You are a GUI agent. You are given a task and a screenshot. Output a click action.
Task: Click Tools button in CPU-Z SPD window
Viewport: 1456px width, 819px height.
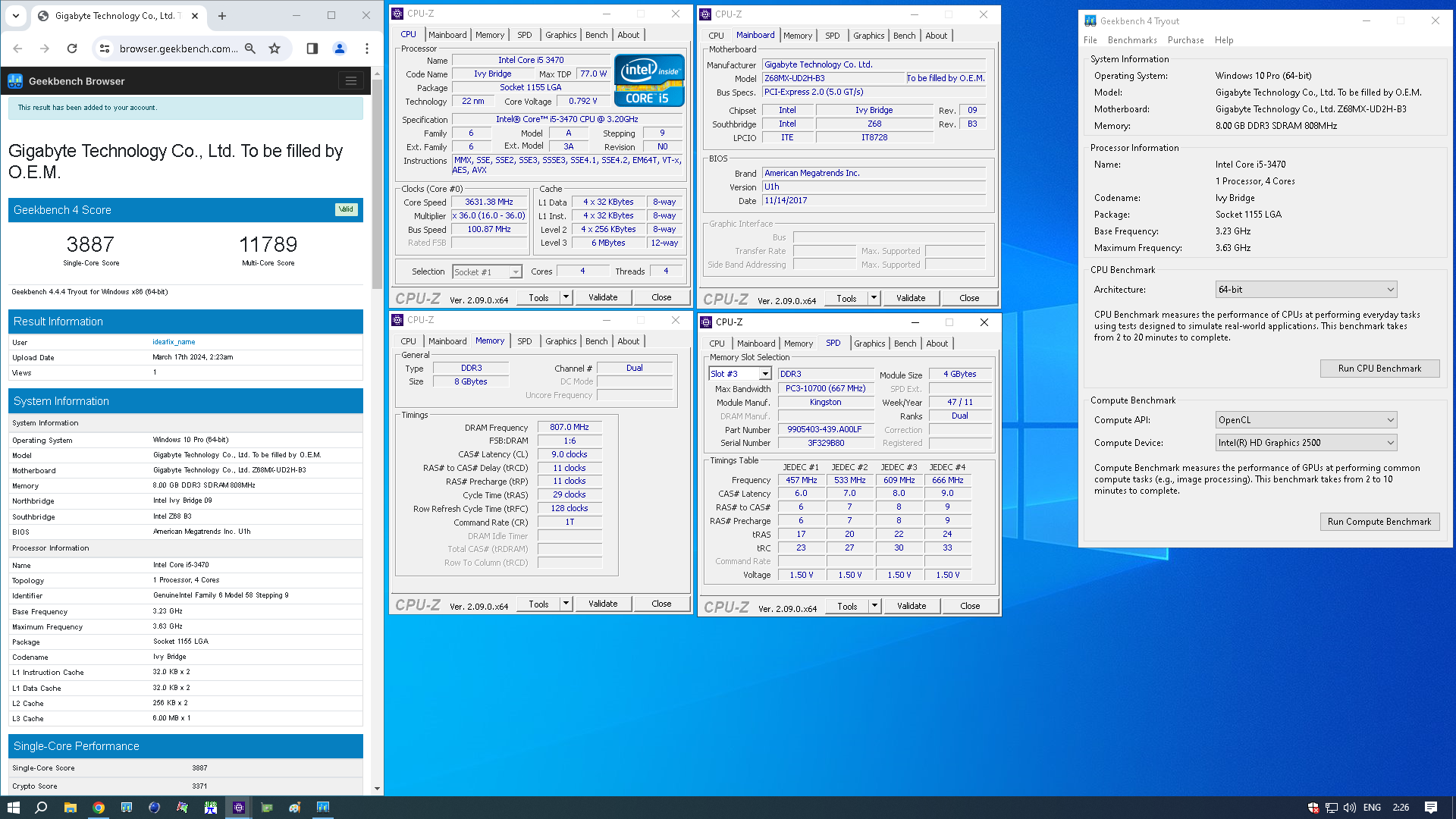(x=847, y=606)
